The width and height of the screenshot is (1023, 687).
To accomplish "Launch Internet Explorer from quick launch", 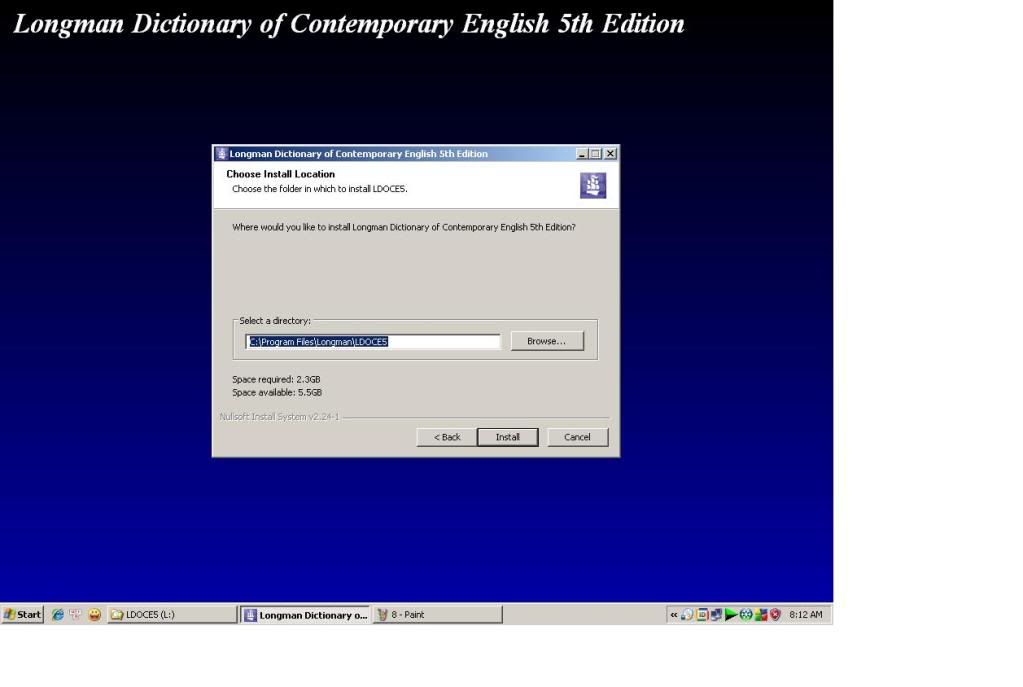I will tap(57, 615).
